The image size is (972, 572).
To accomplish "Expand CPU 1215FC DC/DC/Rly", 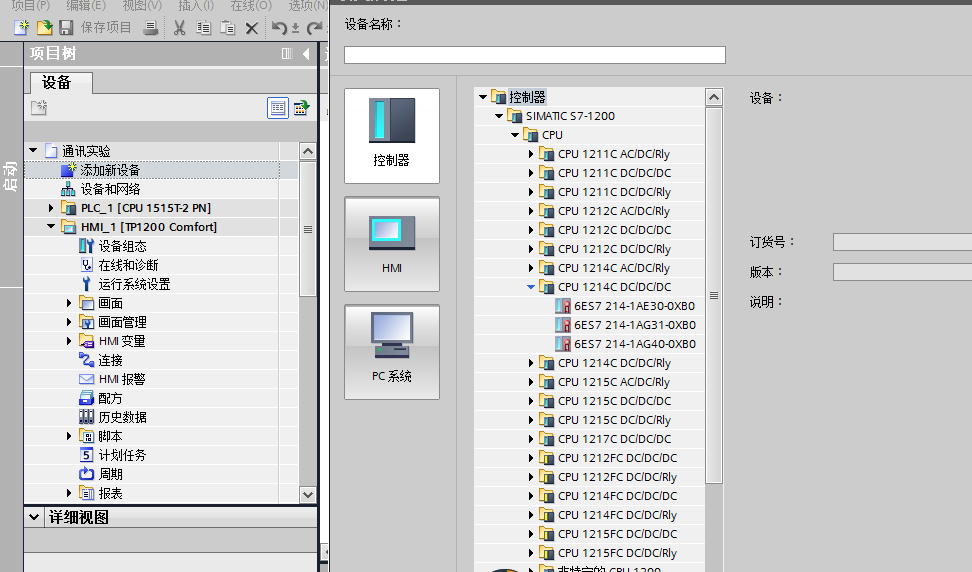I will (x=531, y=553).
